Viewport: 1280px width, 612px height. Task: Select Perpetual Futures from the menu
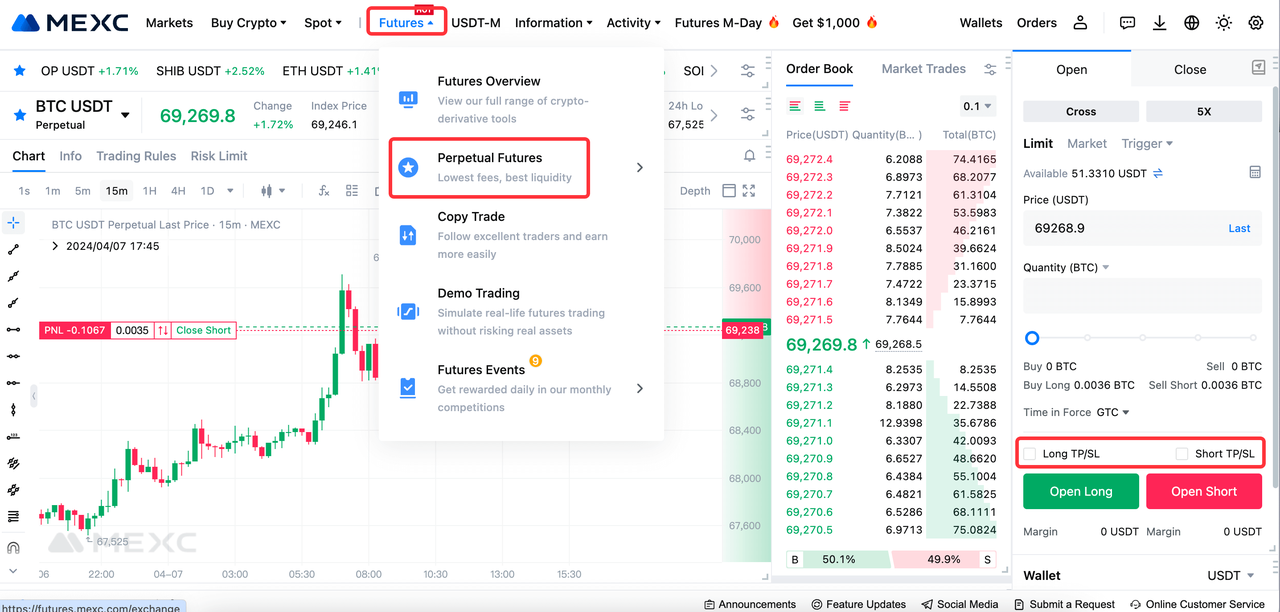pyautogui.click(x=489, y=167)
